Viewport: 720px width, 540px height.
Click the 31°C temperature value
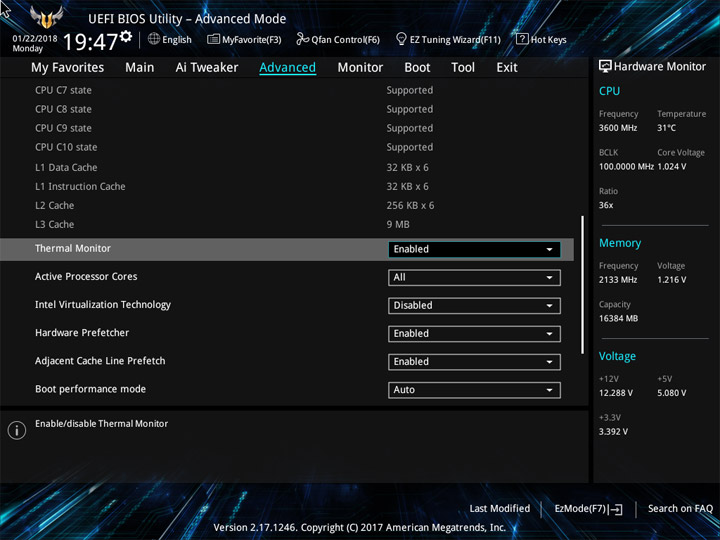(666, 128)
